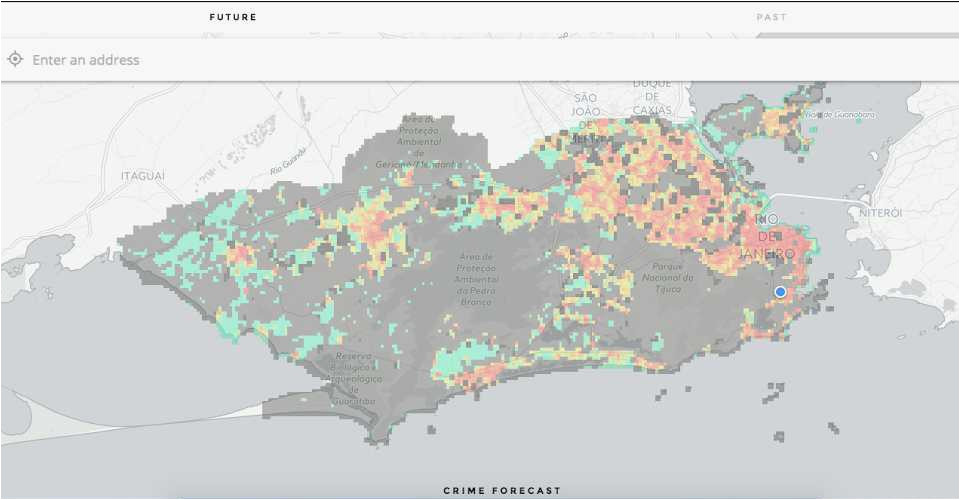Click the Reserva Biológica de Guaratiba label
Screen dimensions: 960x500
354,378
